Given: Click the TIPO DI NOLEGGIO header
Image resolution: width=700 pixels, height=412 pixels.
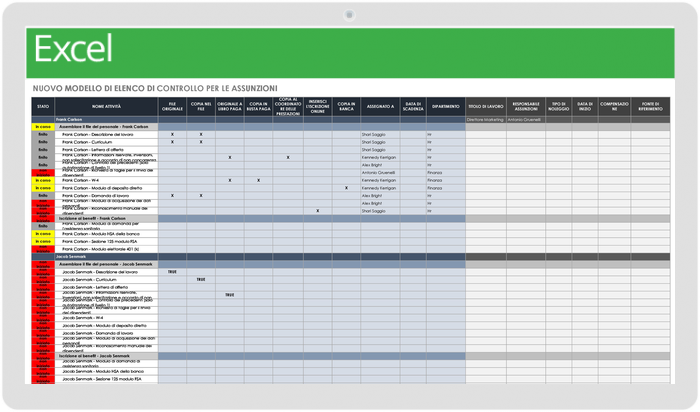Looking at the screenshot, I should pos(558,107).
